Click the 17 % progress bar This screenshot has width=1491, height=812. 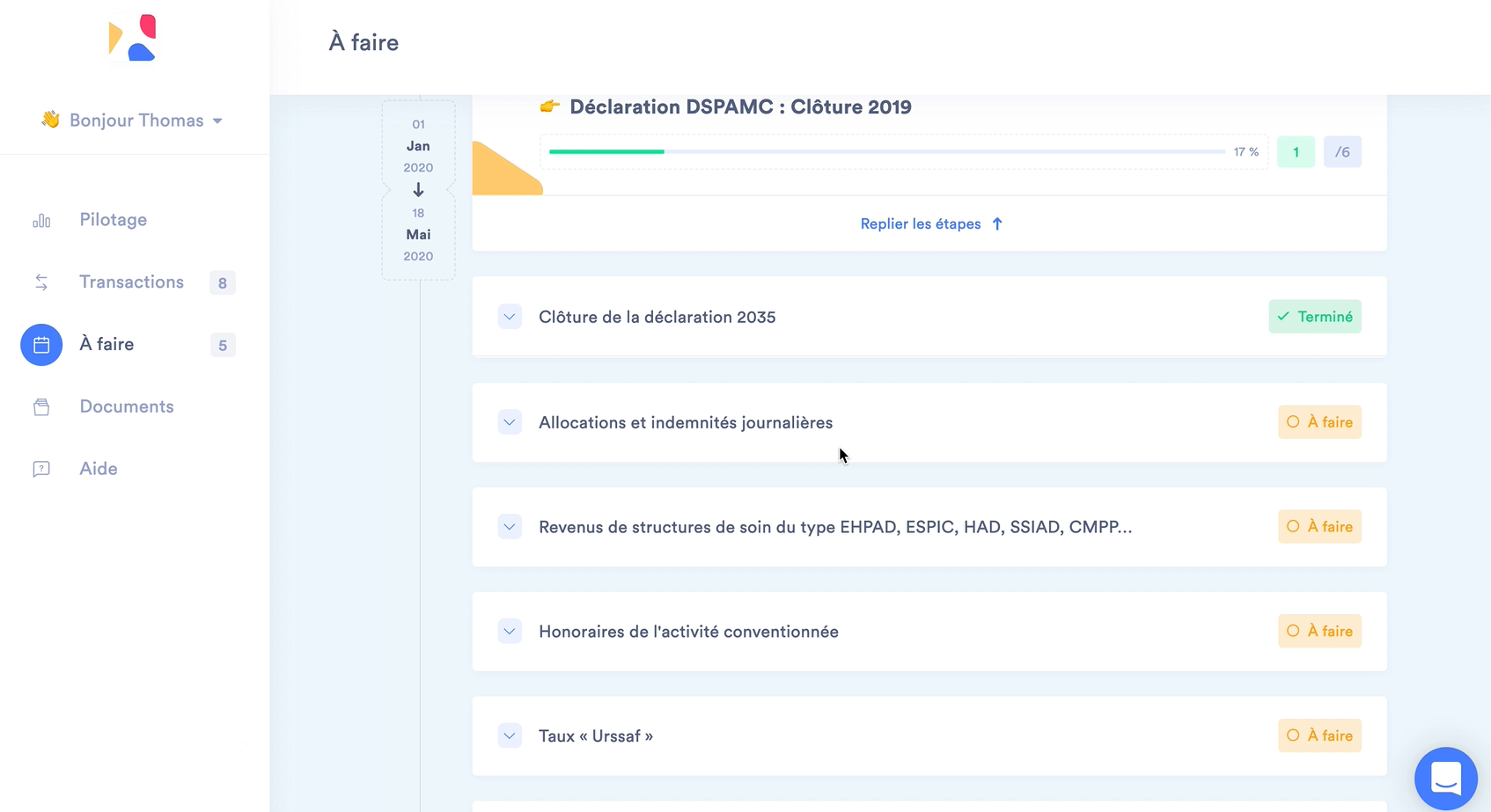[886, 152]
